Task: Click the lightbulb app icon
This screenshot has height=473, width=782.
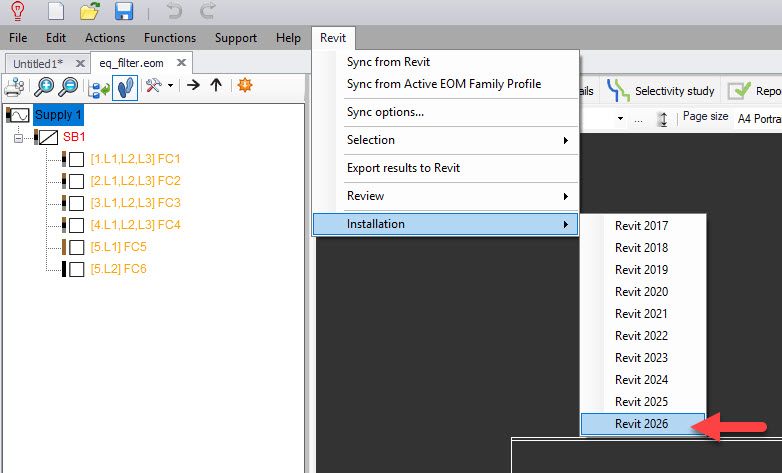Action: (17, 10)
